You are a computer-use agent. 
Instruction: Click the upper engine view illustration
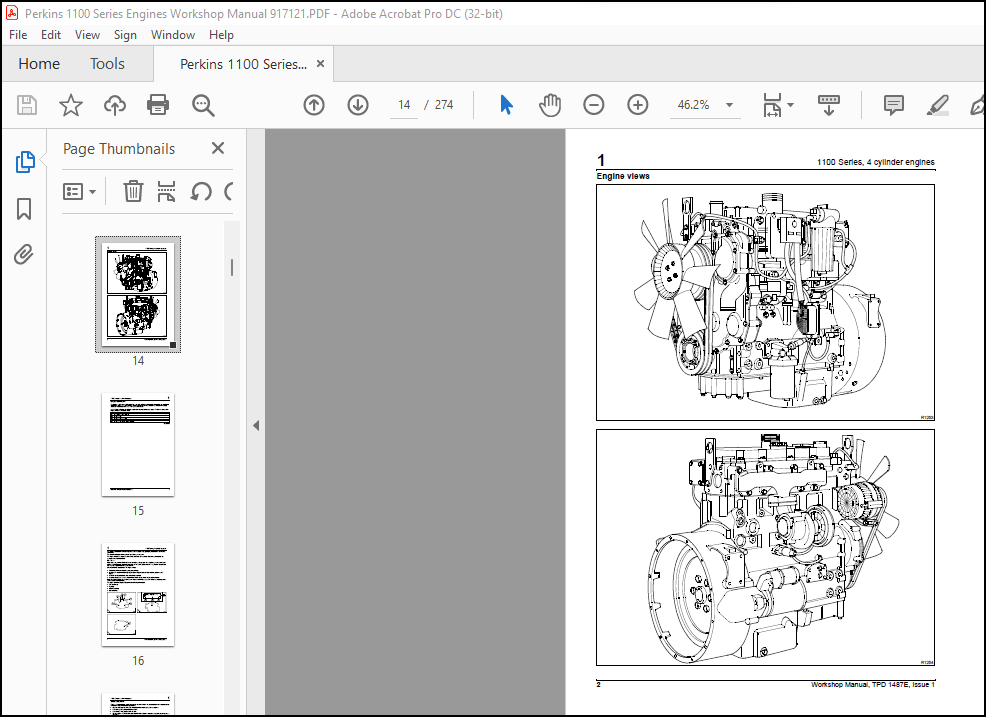pos(765,303)
